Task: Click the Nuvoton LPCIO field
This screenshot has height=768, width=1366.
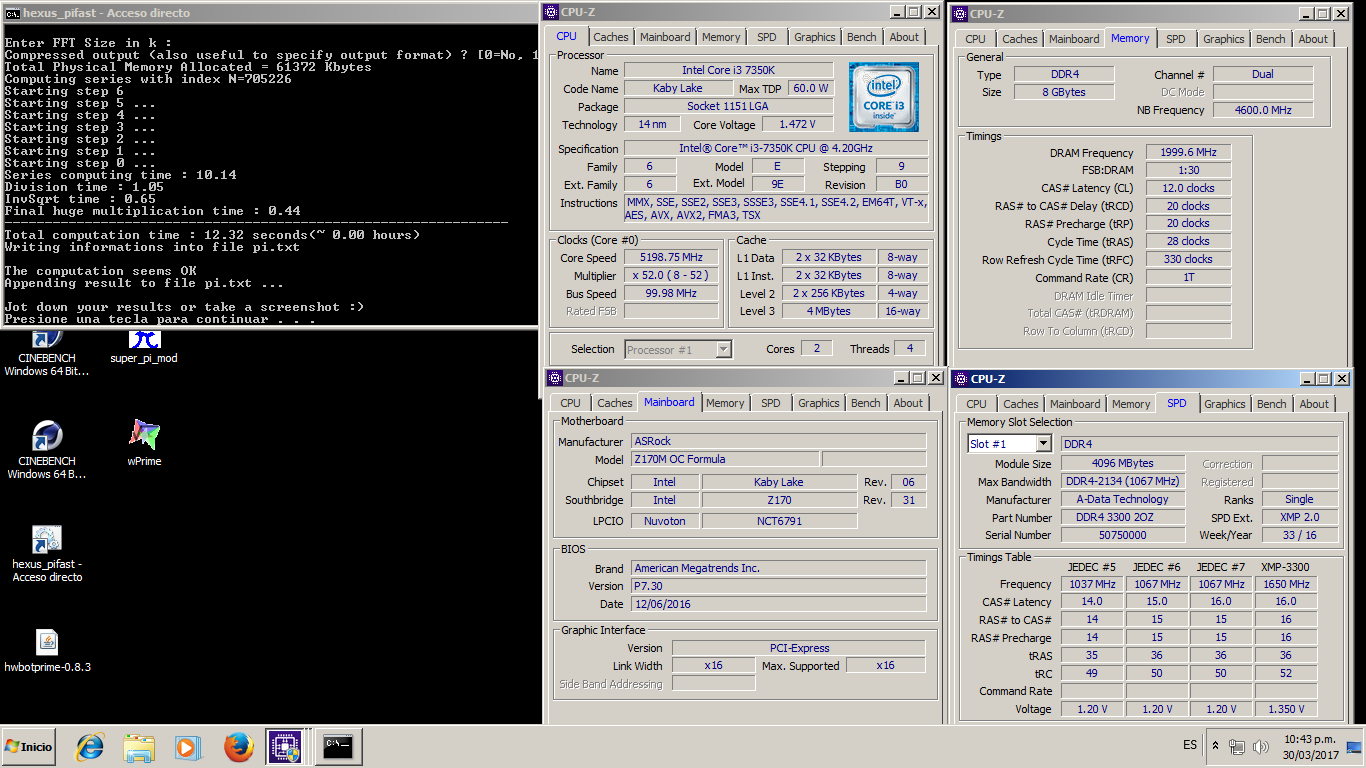Action: coord(665,521)
